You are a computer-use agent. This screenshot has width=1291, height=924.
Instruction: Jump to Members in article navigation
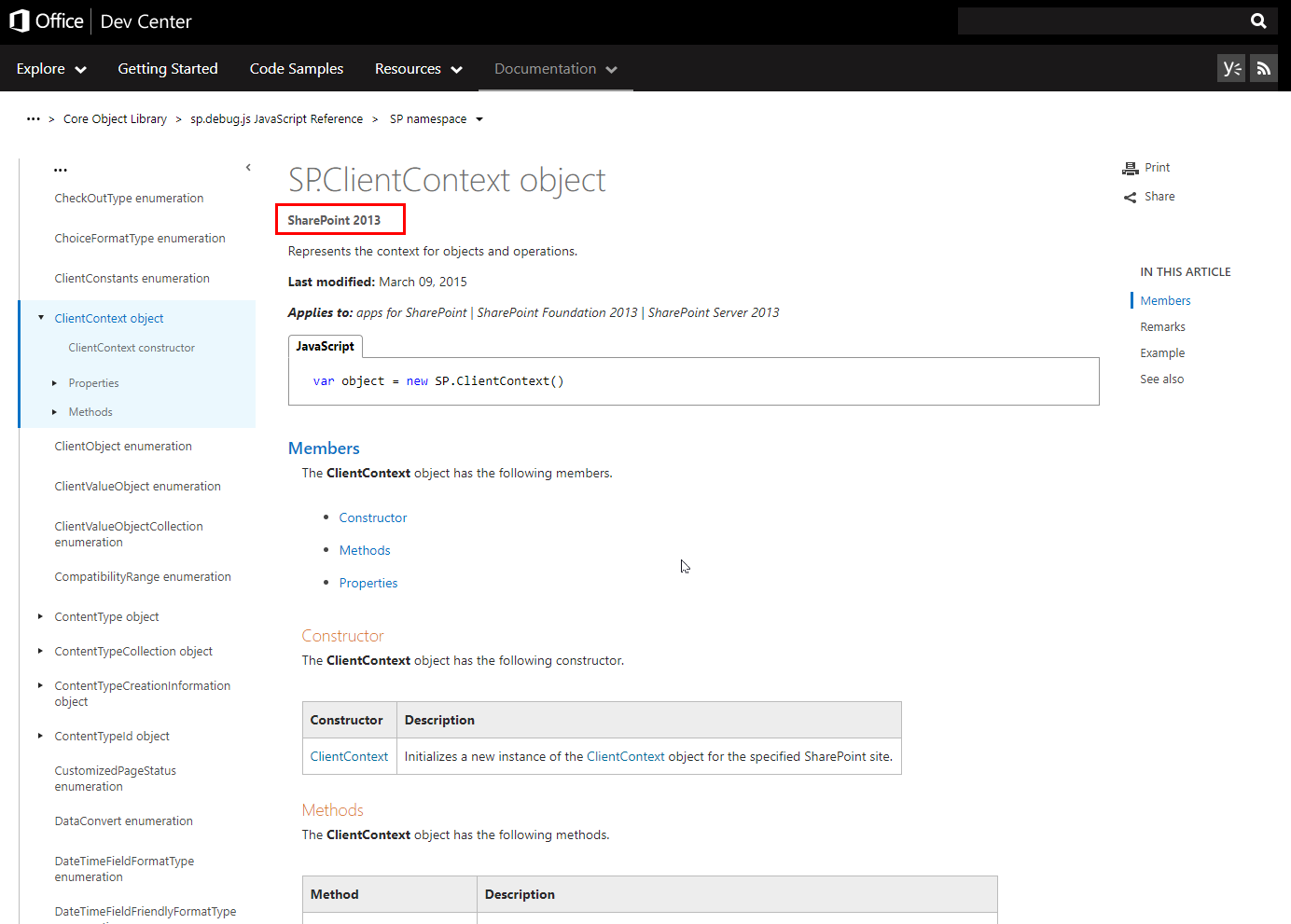point(1165,301)
